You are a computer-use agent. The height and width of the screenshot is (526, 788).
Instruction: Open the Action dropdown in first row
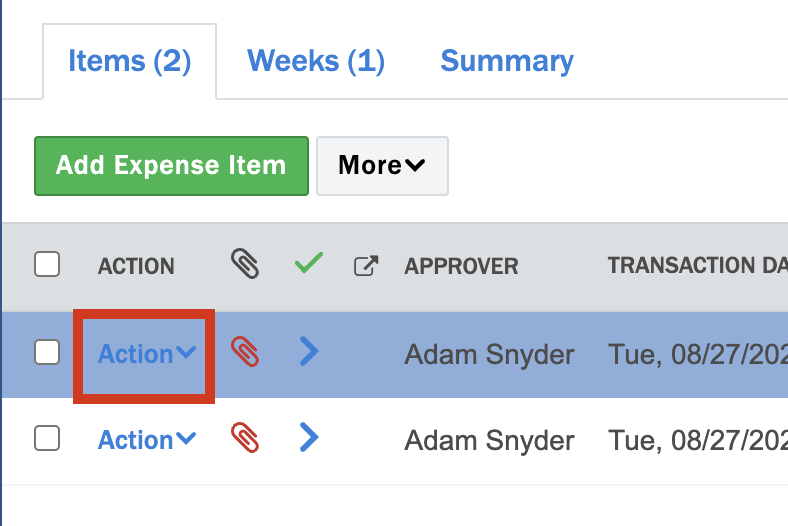(x=146, y=354)
